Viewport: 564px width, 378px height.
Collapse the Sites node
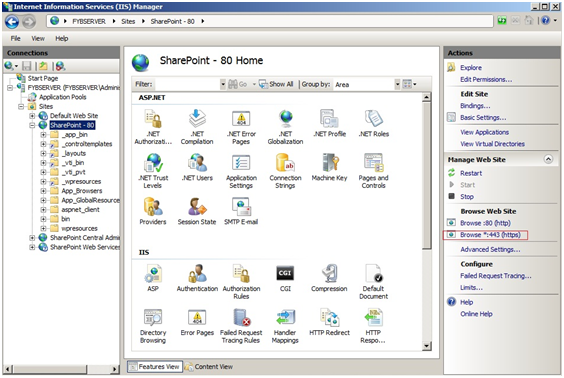(x=21, y=106)
